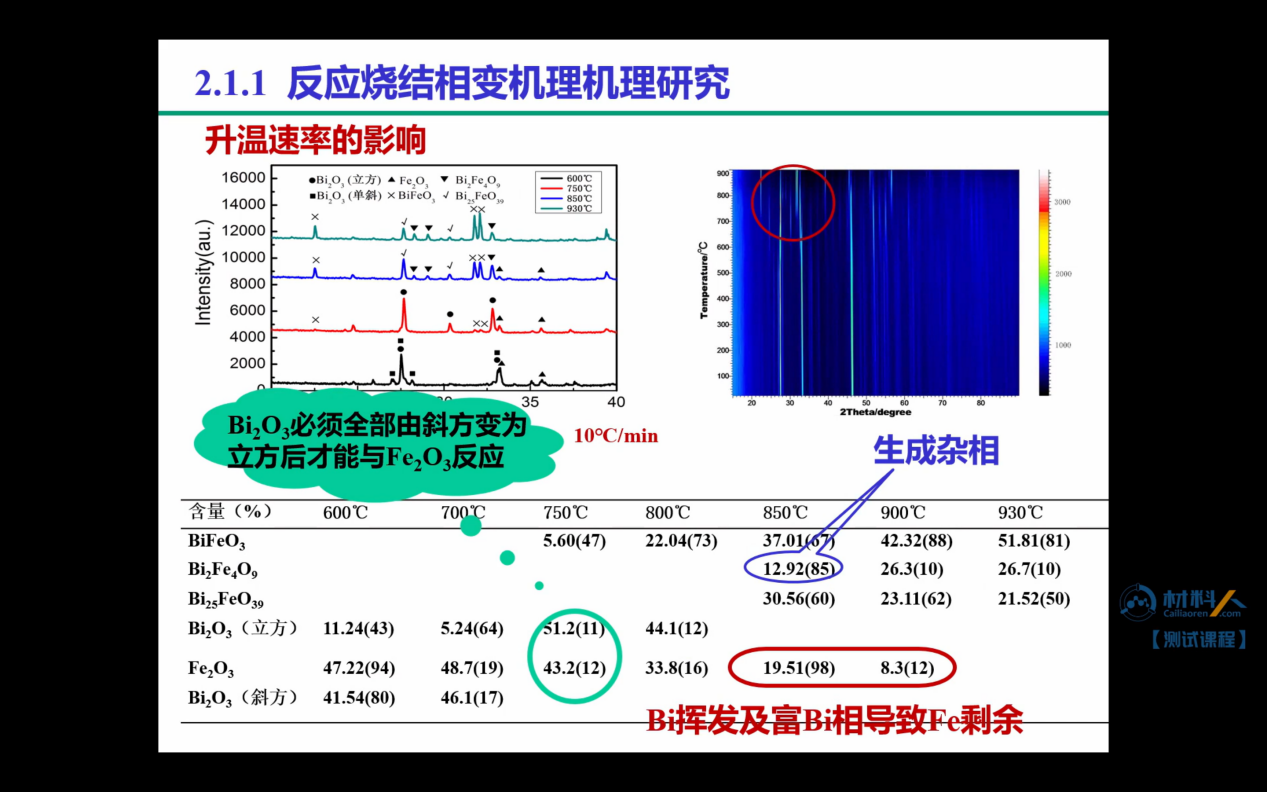The width and height of the screenshot is (1267, 792).
Task: Select the "Bi2O3（立方）" table row label
Action: 244,629
